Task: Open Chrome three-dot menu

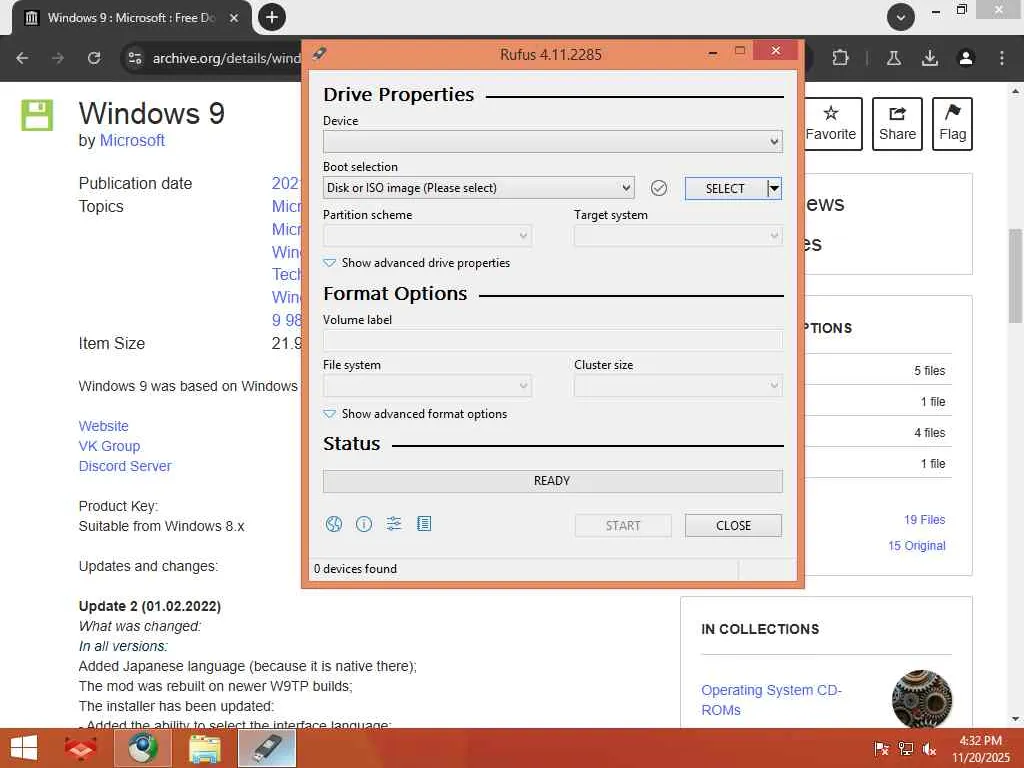Action: 1002,58
